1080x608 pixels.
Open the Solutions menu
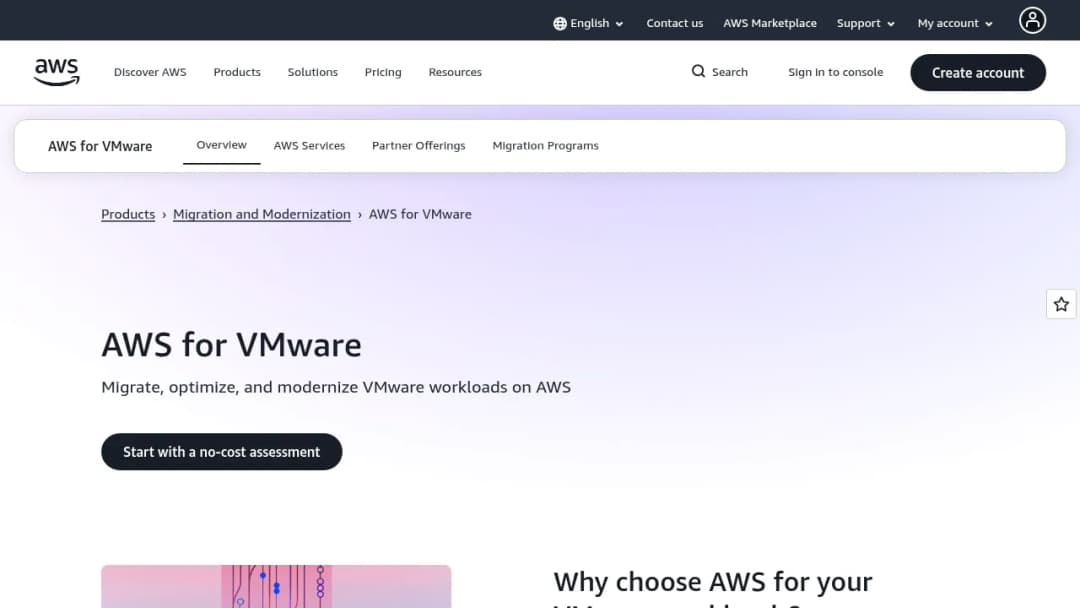pos(313,72)
